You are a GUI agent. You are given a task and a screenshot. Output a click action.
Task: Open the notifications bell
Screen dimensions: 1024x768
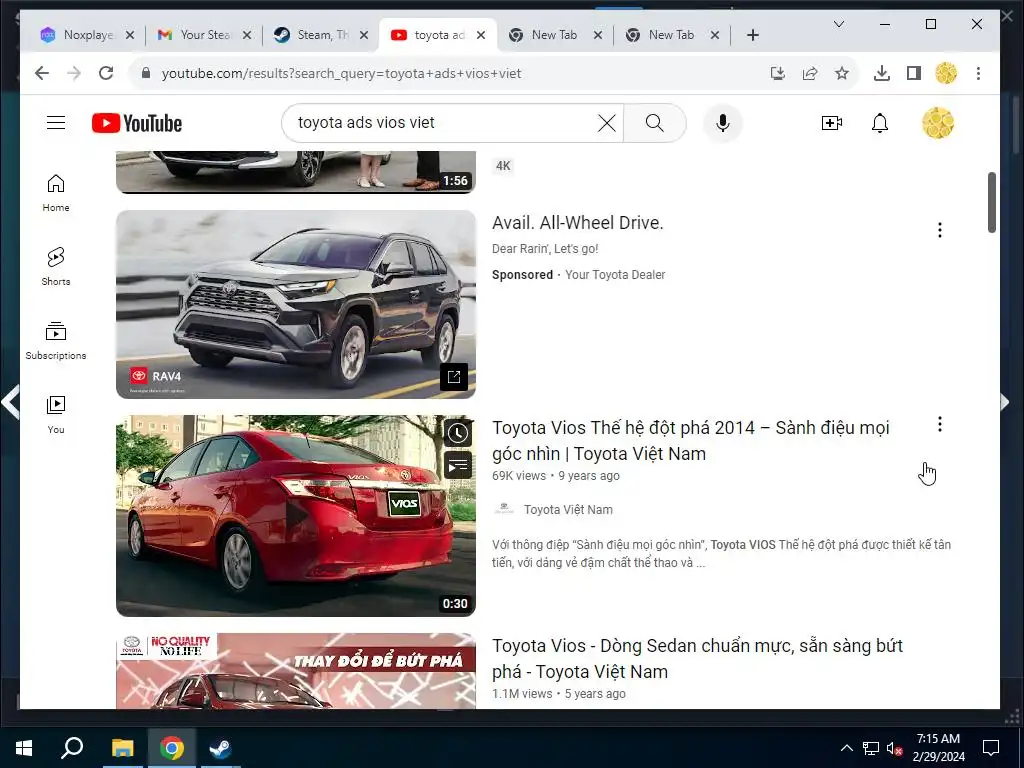[x=880, y=123]
